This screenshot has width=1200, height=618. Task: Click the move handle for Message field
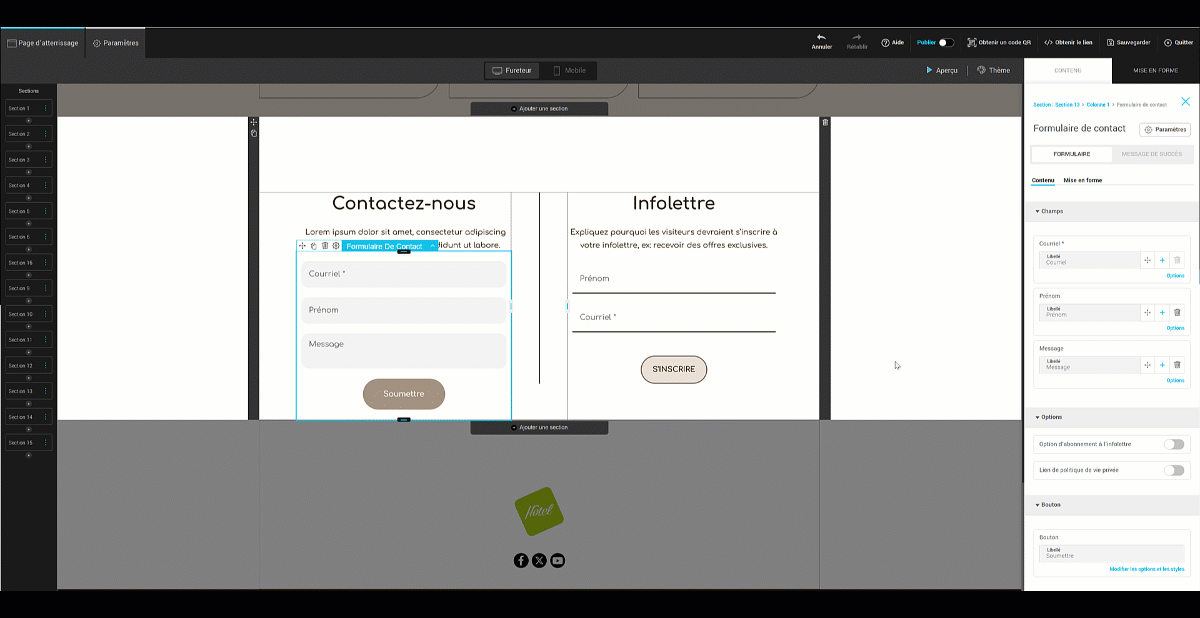[1147, 365]
